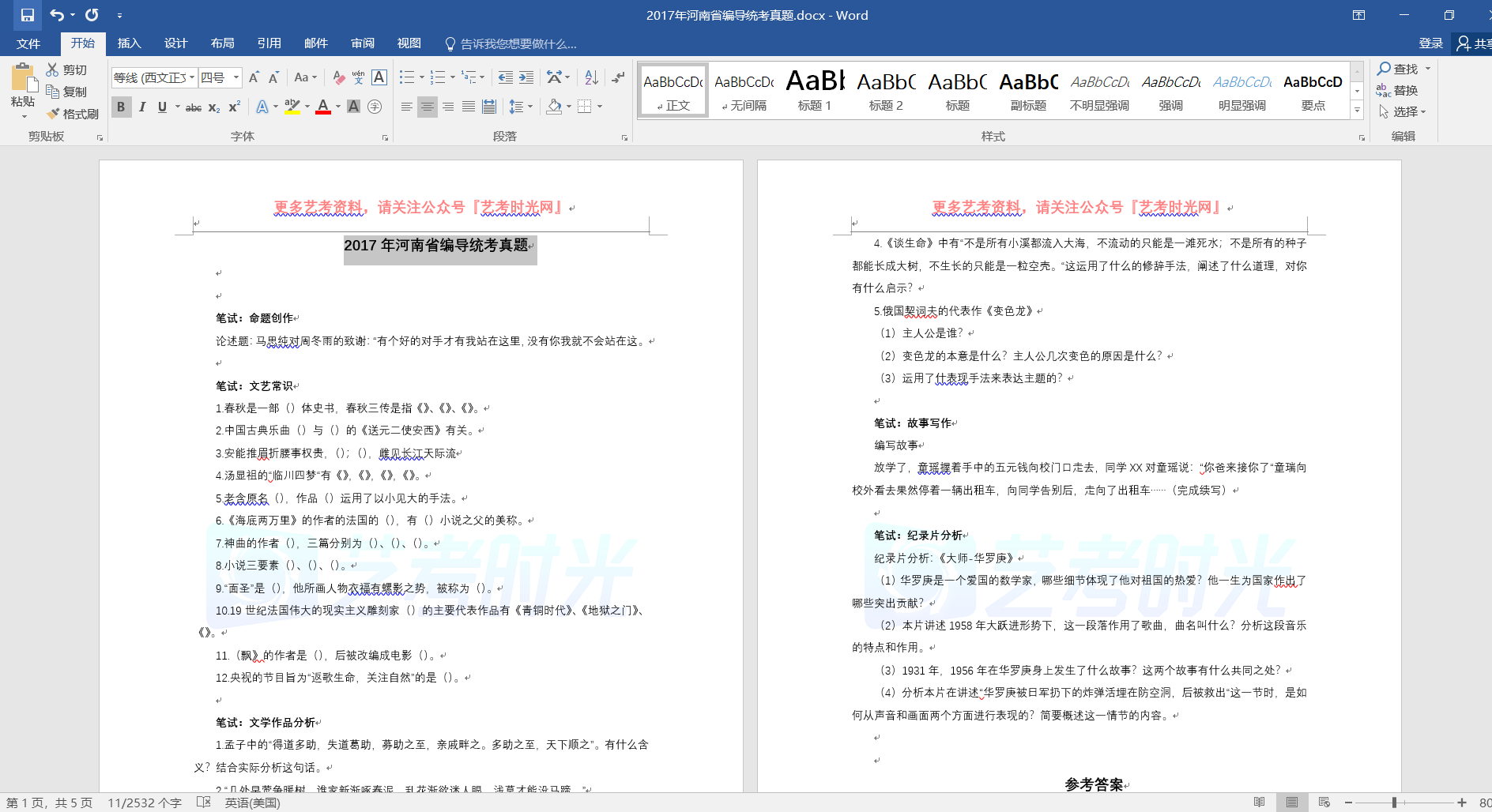Click the 替换 (Replace) button
1492x812 pixels.
1397,91
